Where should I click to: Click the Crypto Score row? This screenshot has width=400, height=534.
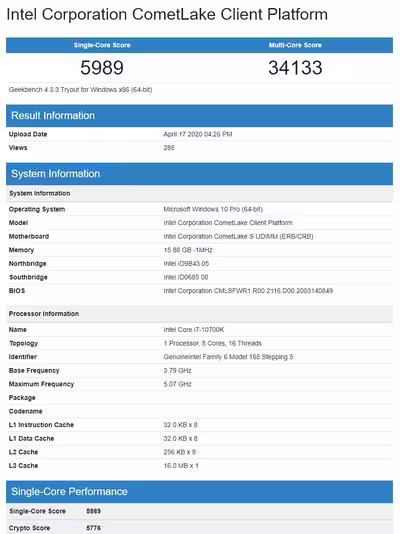(x=199, y=528)
